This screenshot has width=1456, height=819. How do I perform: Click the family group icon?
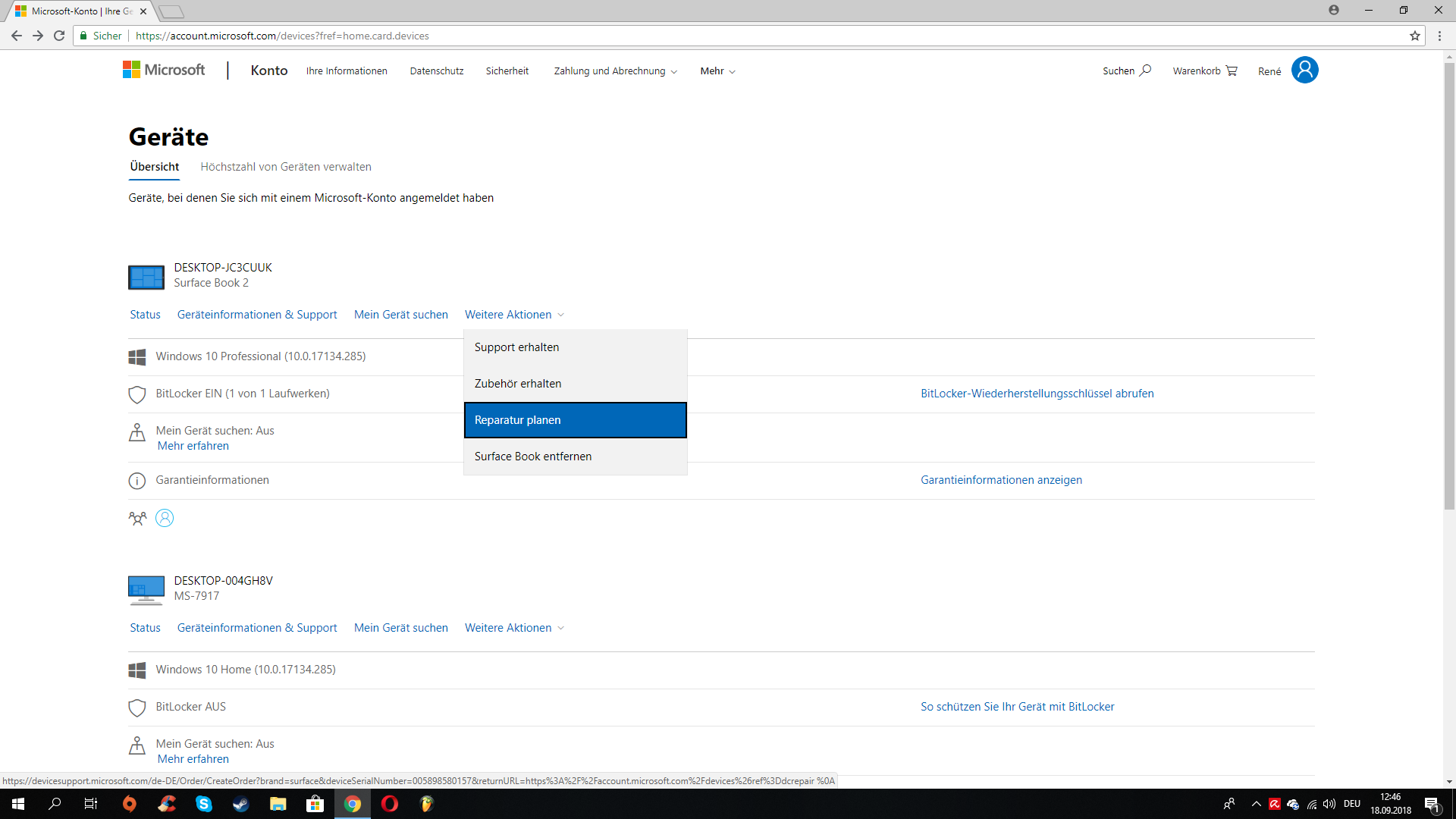pyautogui.click(x=137, y=519)
